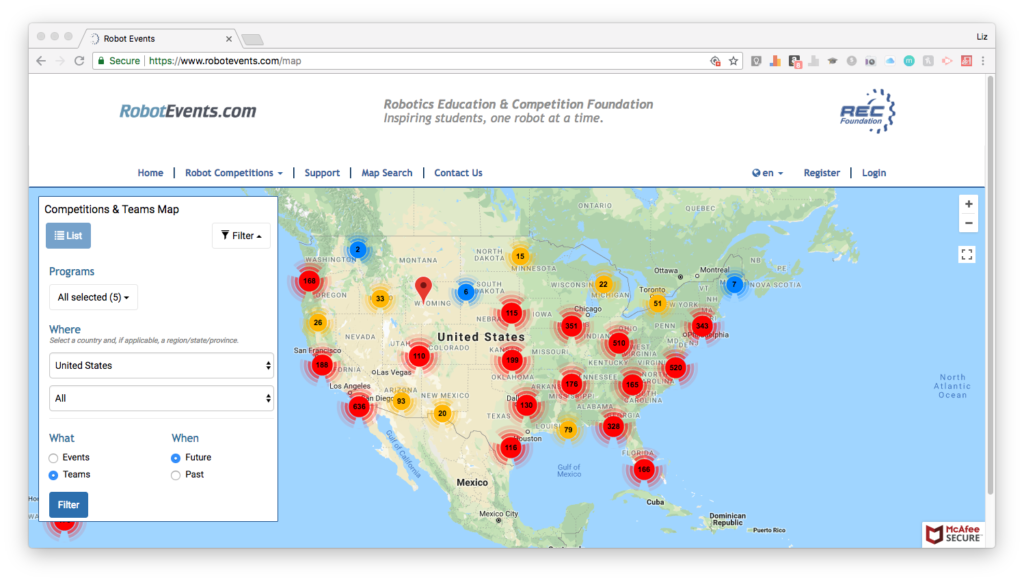The width and height of the screenshot is (1024, 582).
Task: Open the Programs All selected dropdown
Action: 93,297
